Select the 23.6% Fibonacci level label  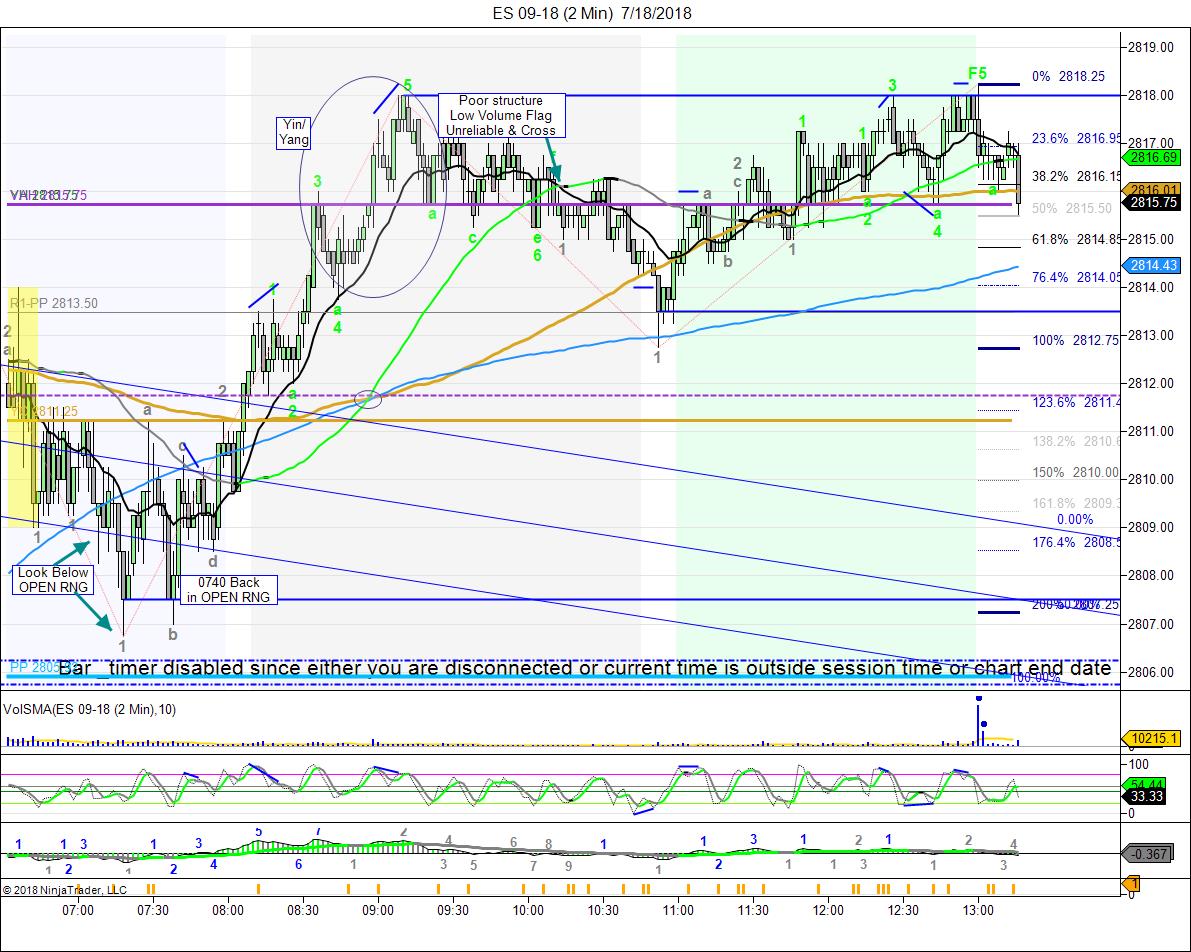click(1076, 138)
